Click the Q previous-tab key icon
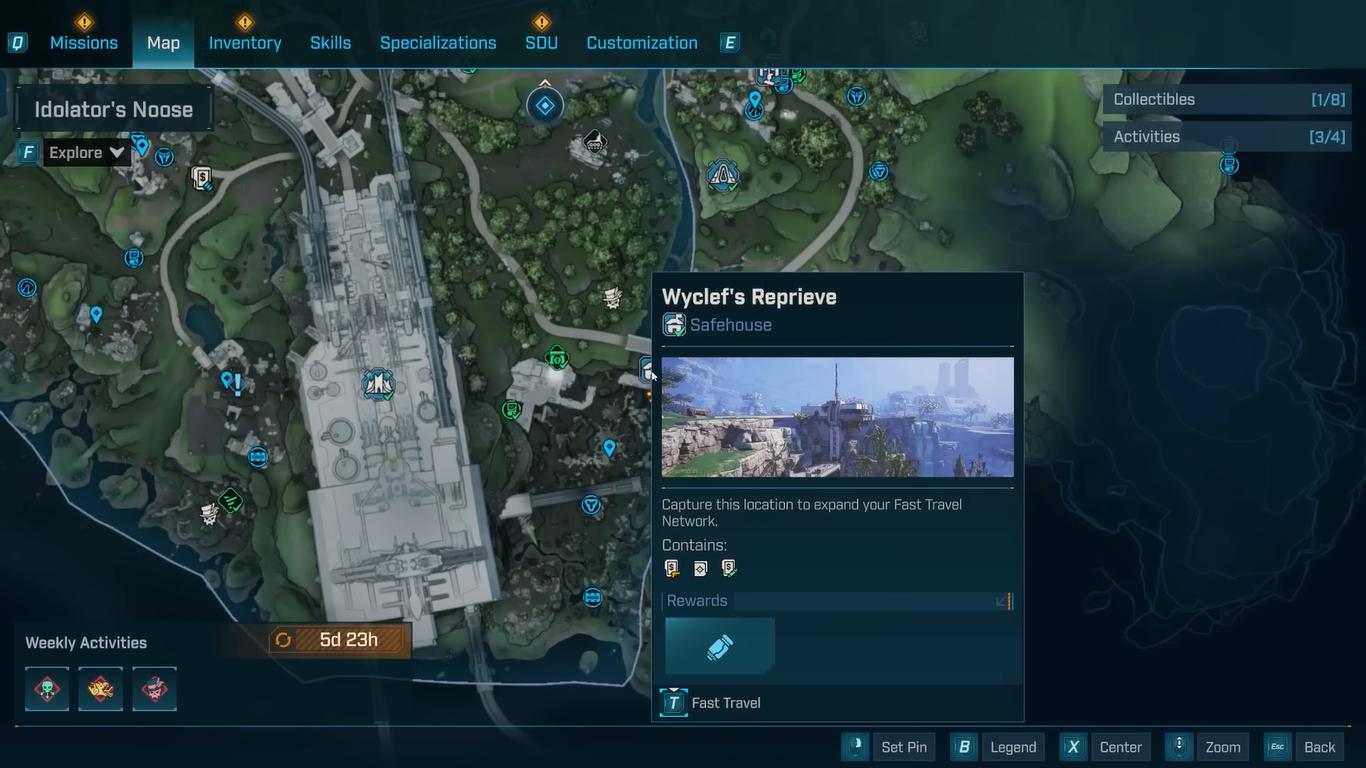The height and width of the screenshot is (768, 1366). [x=17, y=43]
